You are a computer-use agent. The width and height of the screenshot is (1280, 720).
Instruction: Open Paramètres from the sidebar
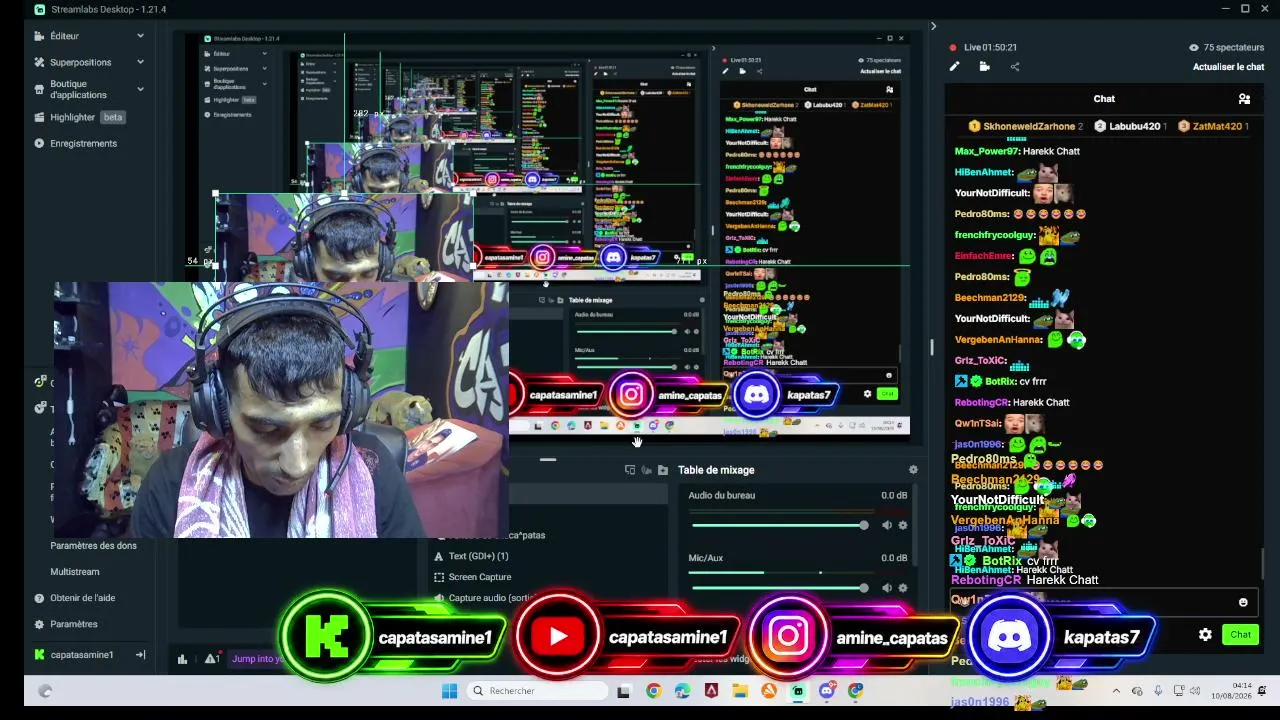click(x=74, y=624)
